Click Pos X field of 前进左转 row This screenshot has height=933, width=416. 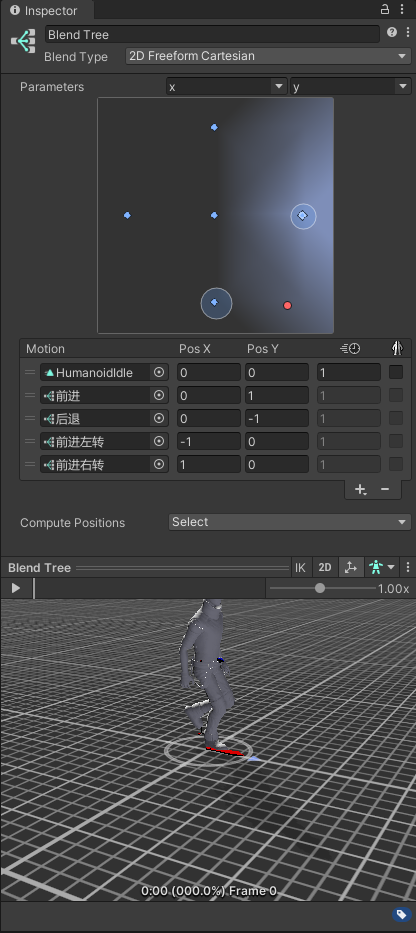[208, 442]
